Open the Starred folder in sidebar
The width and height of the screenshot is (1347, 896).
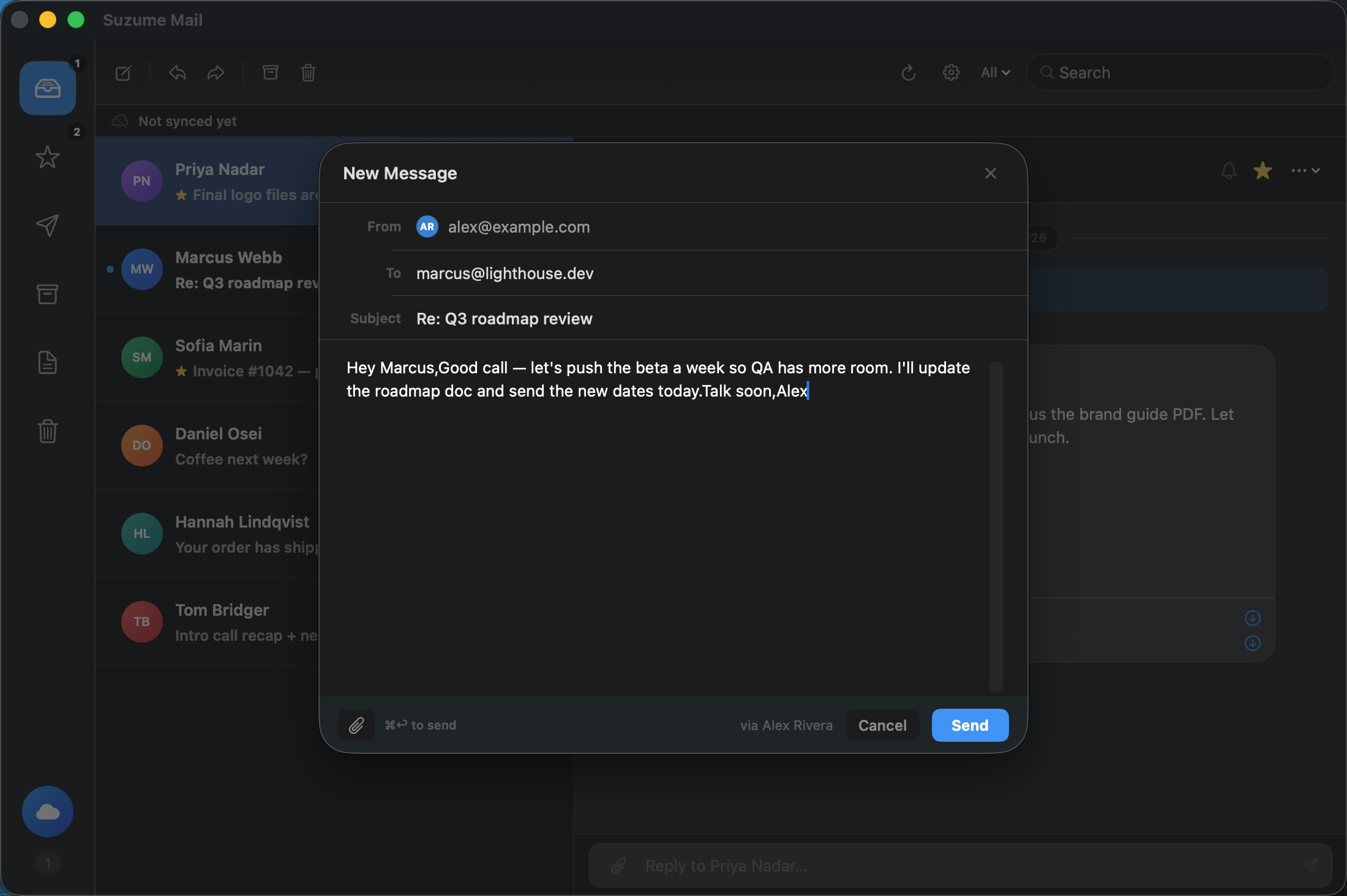coord(48,157)
